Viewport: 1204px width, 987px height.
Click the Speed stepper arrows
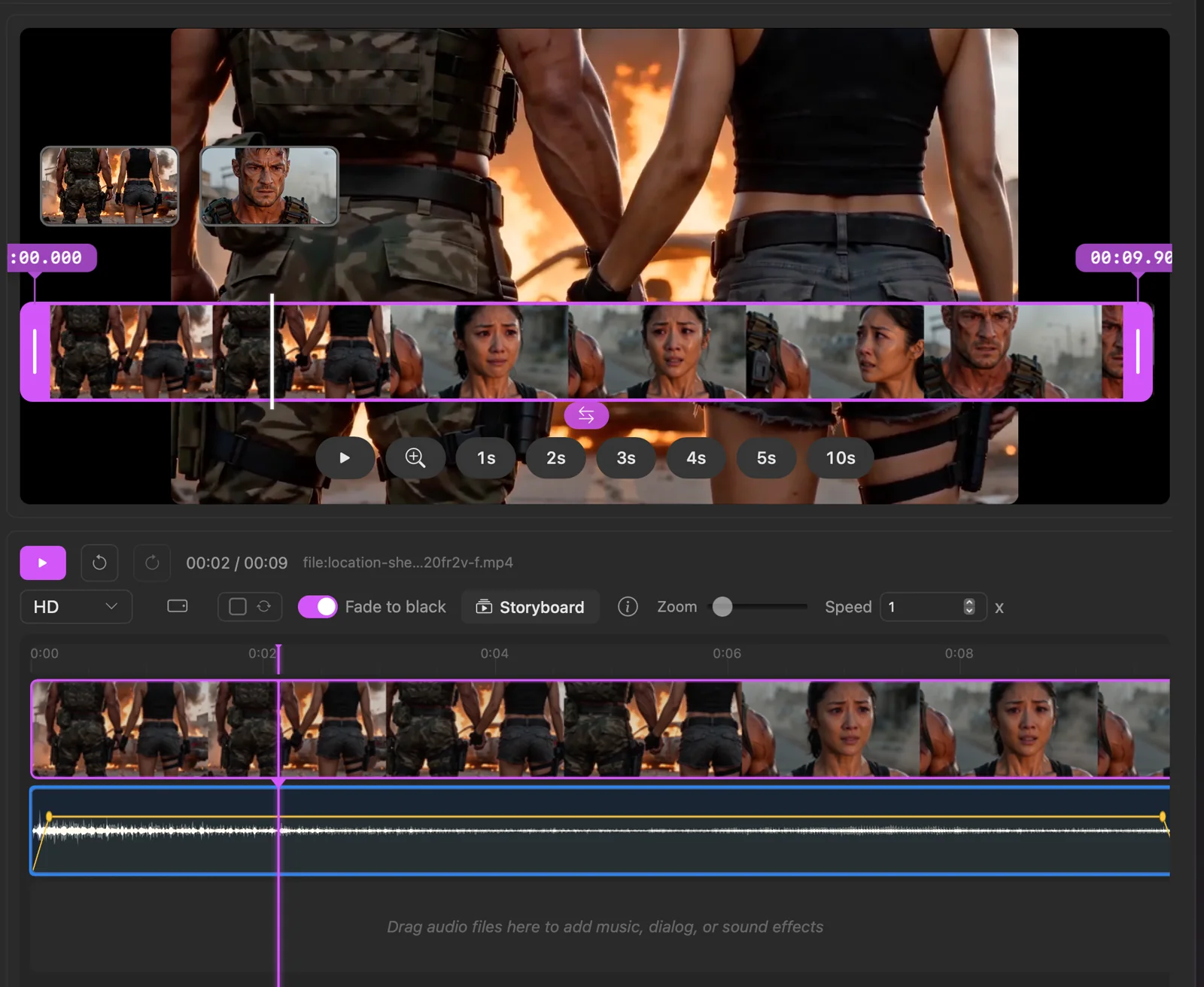[969, 607]
